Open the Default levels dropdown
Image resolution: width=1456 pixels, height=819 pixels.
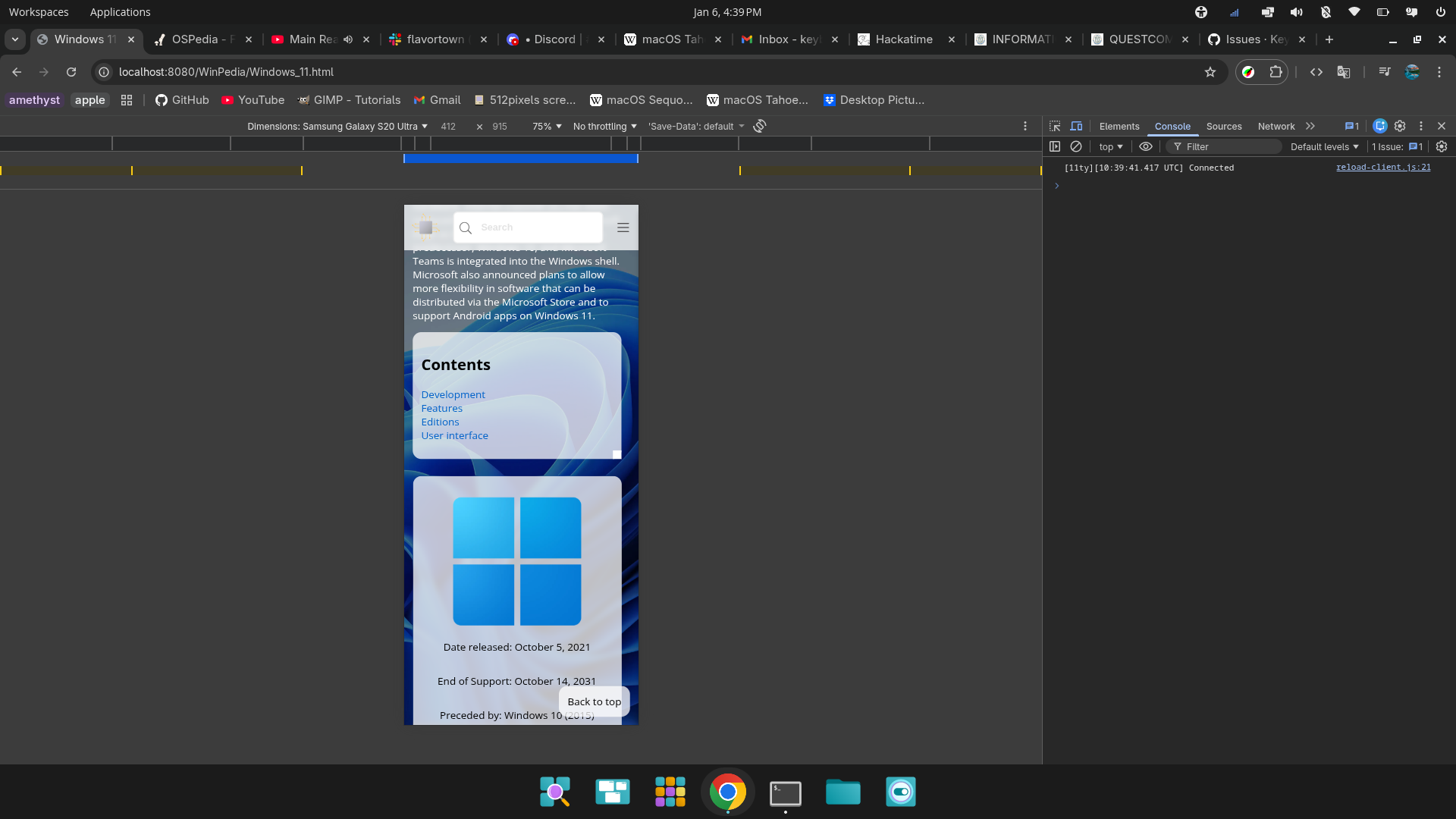[1324, 146]
